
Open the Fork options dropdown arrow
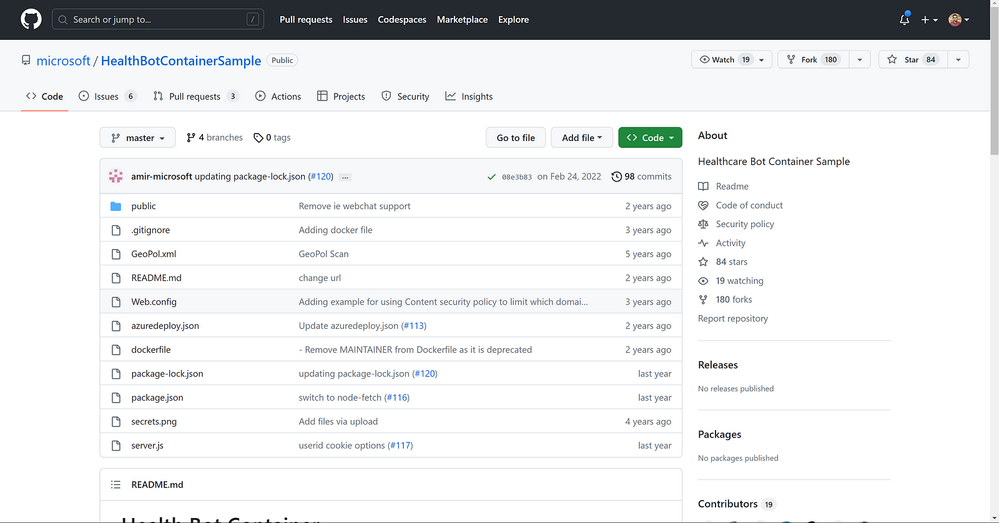[859, 59]
